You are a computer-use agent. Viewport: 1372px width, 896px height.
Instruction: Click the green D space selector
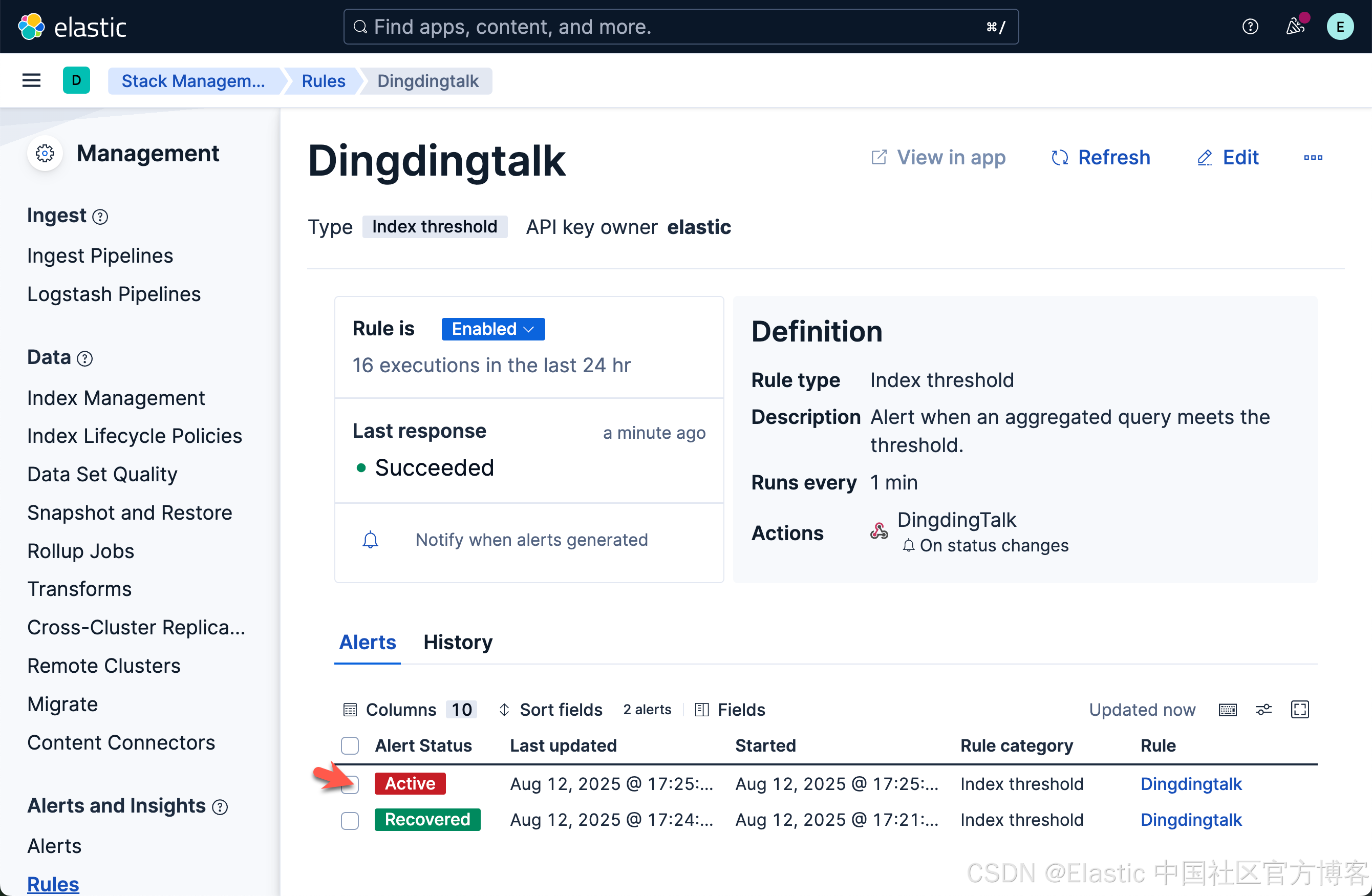pyautogui.click(x=76, y=81)
